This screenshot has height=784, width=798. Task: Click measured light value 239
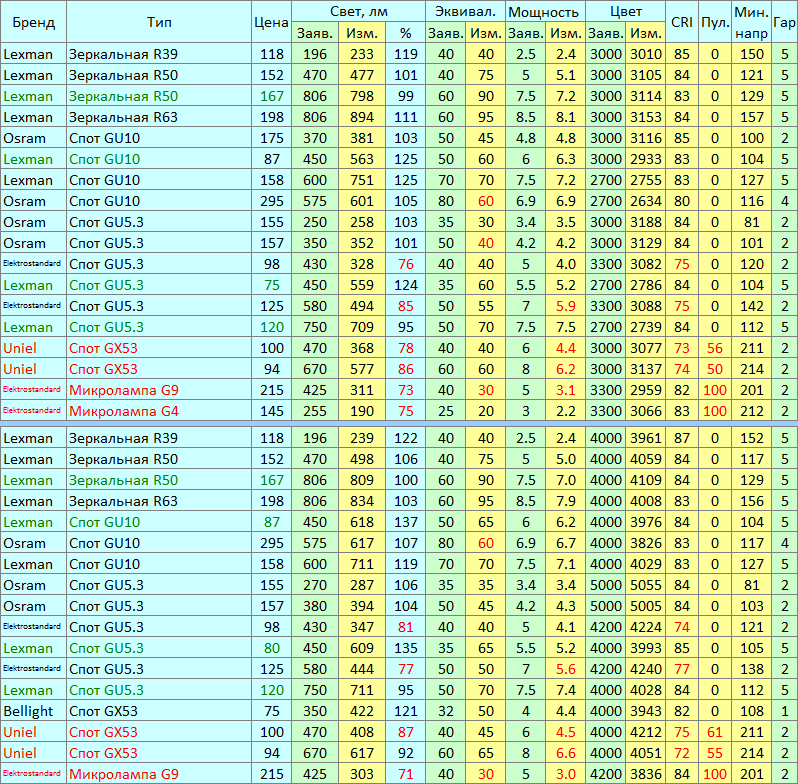tap(362, 438)
